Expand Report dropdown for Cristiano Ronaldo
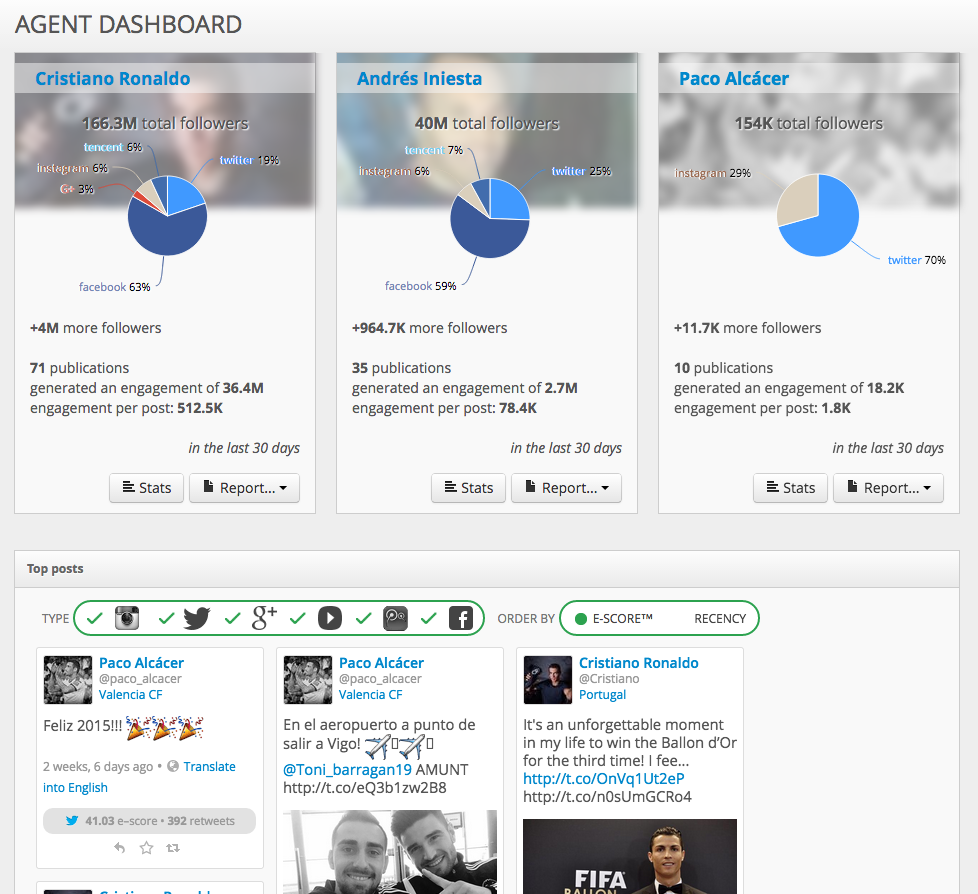Screen dimensions: 978x894 pyautogui.click(x=244, y=488)
